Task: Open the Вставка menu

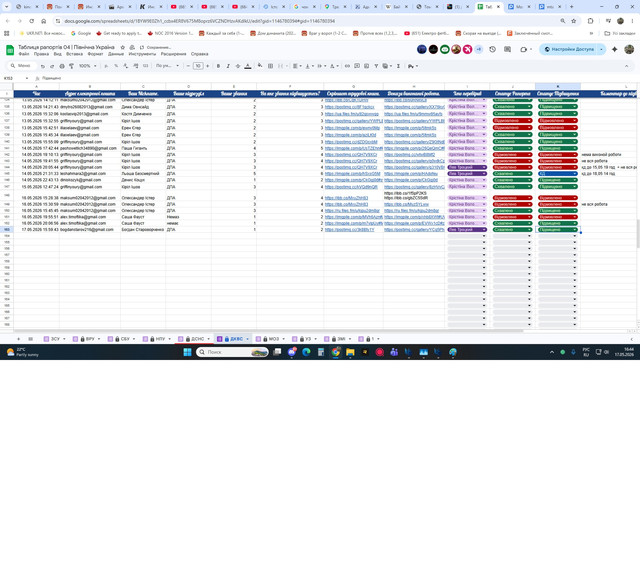Action: 74,54
